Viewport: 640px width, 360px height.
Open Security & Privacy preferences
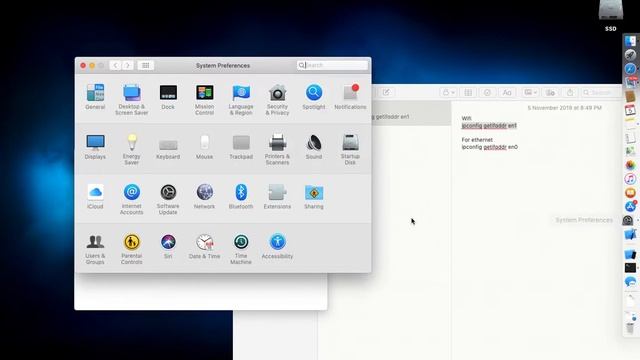pos(277,99)
